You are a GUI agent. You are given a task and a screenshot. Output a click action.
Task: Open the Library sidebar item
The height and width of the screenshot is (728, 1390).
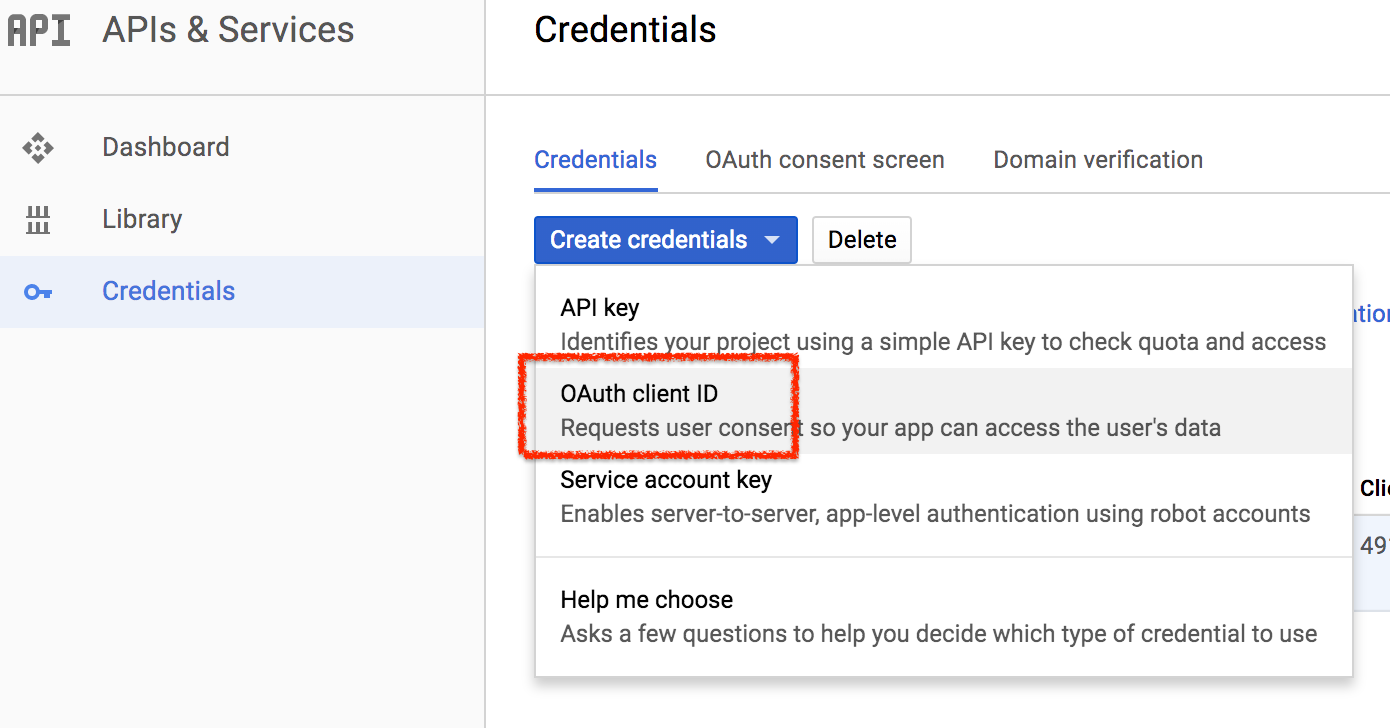coord(242,219)
